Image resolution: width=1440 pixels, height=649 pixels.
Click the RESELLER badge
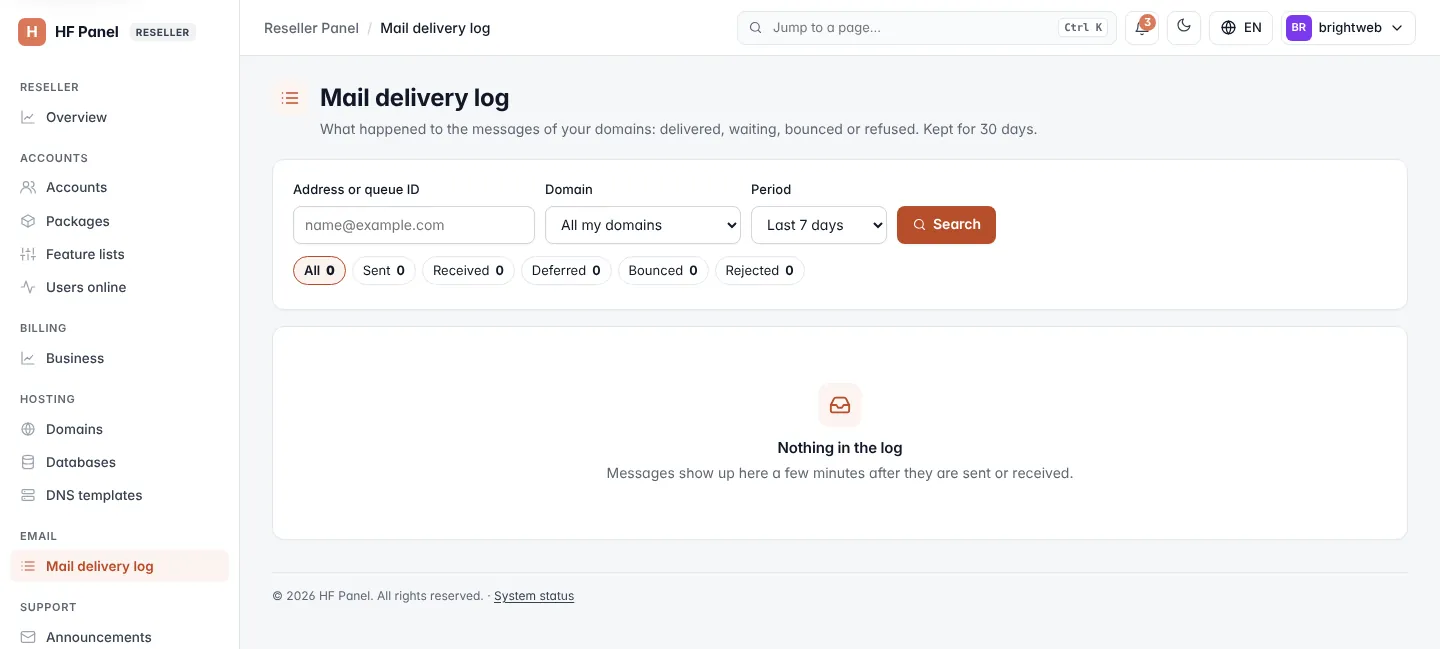click(163, 32)
